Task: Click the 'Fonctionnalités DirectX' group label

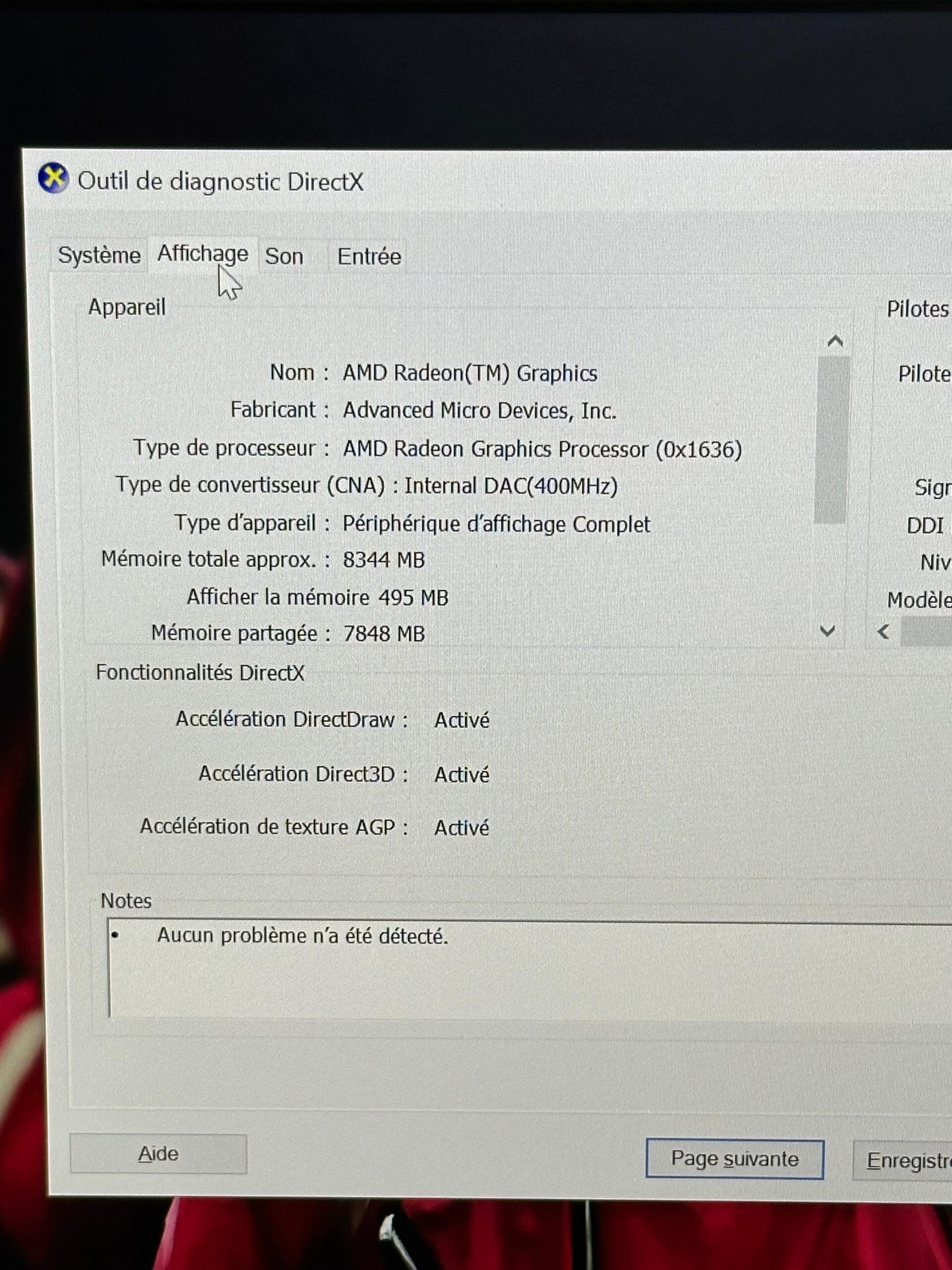Action: pyautogui.click(x=200, y=672)
